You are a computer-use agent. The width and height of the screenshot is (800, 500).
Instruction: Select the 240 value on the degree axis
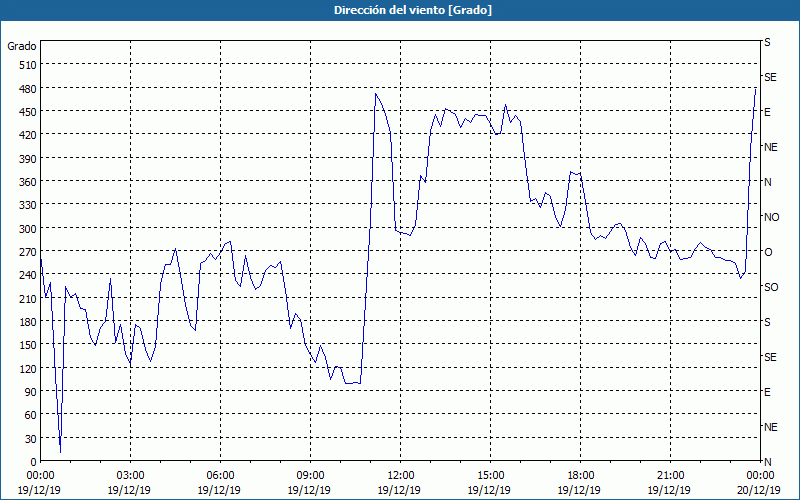(28, 276)
